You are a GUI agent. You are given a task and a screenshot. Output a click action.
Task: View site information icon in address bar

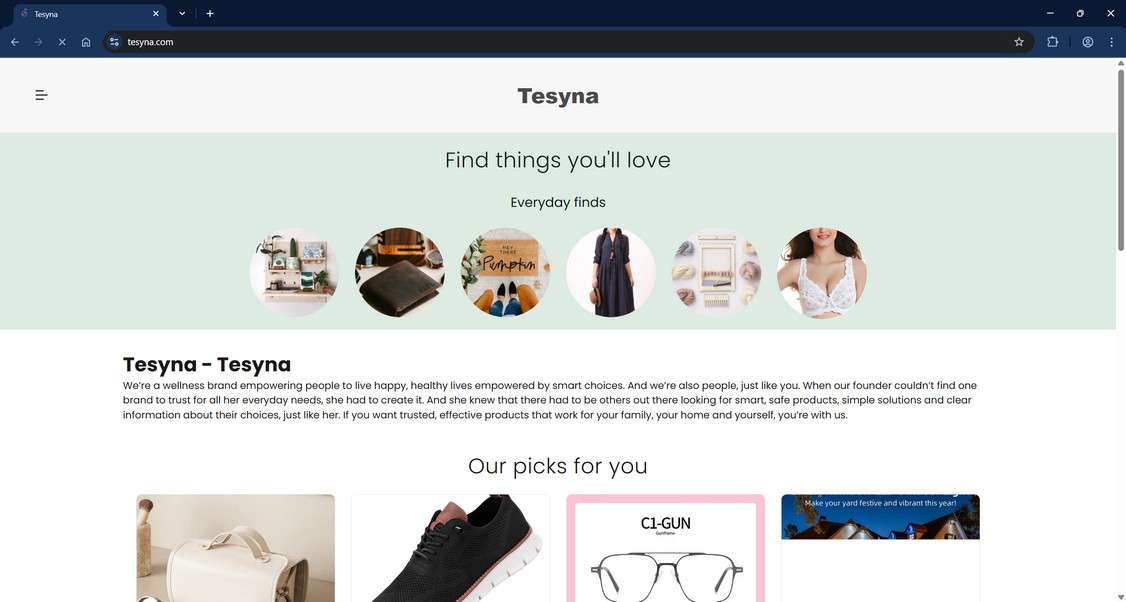click(114, 42)
